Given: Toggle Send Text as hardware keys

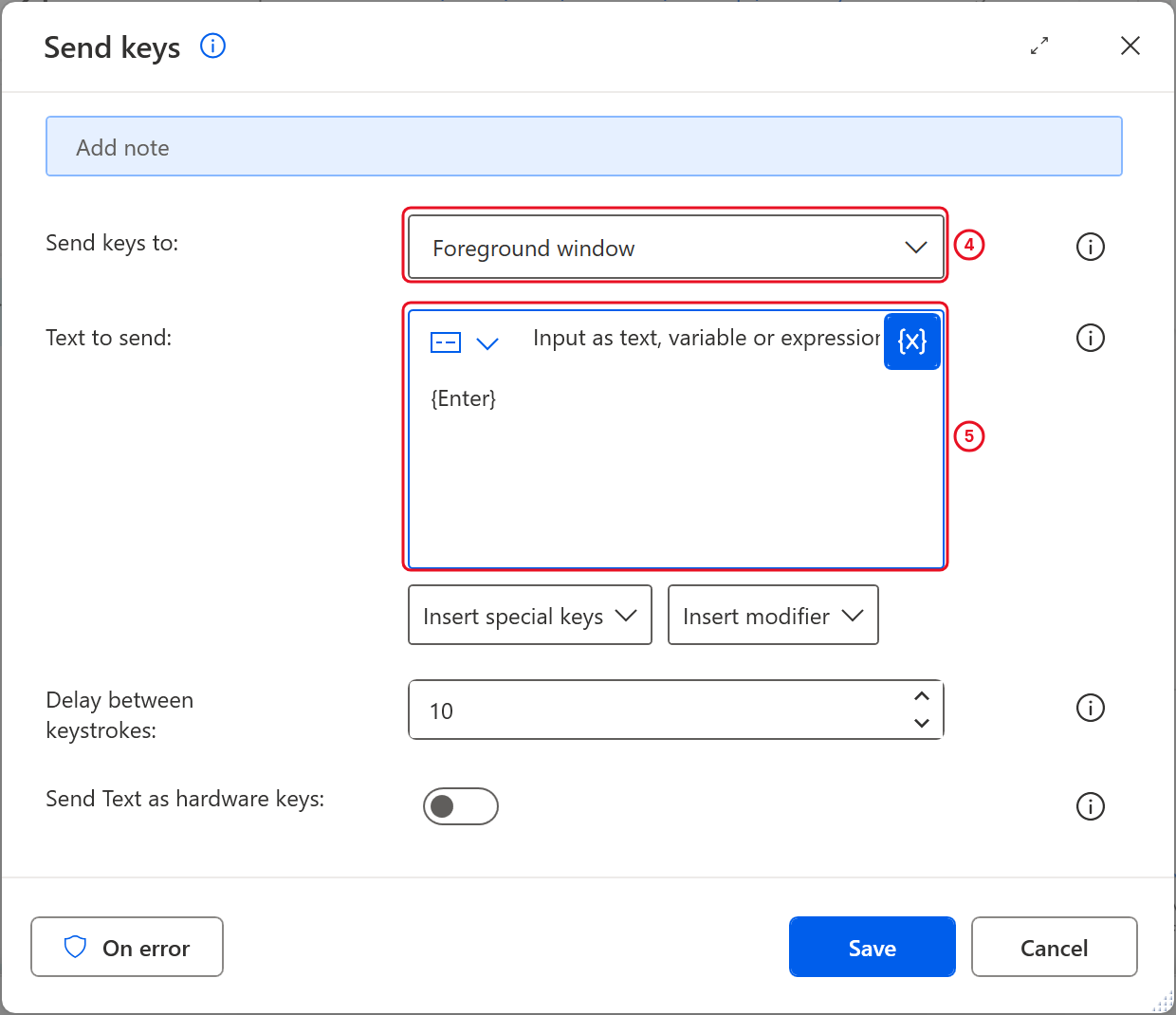Looking at the screenshot, I should (x=461, y=806).
